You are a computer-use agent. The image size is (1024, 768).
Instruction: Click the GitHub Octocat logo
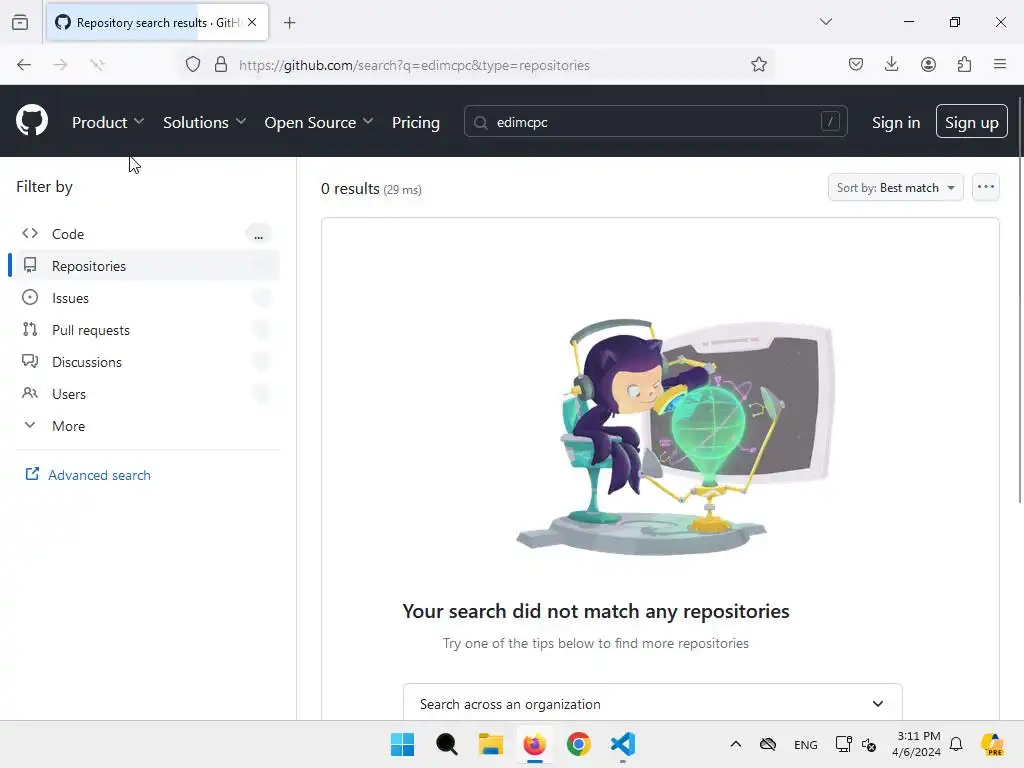(31, 121)
